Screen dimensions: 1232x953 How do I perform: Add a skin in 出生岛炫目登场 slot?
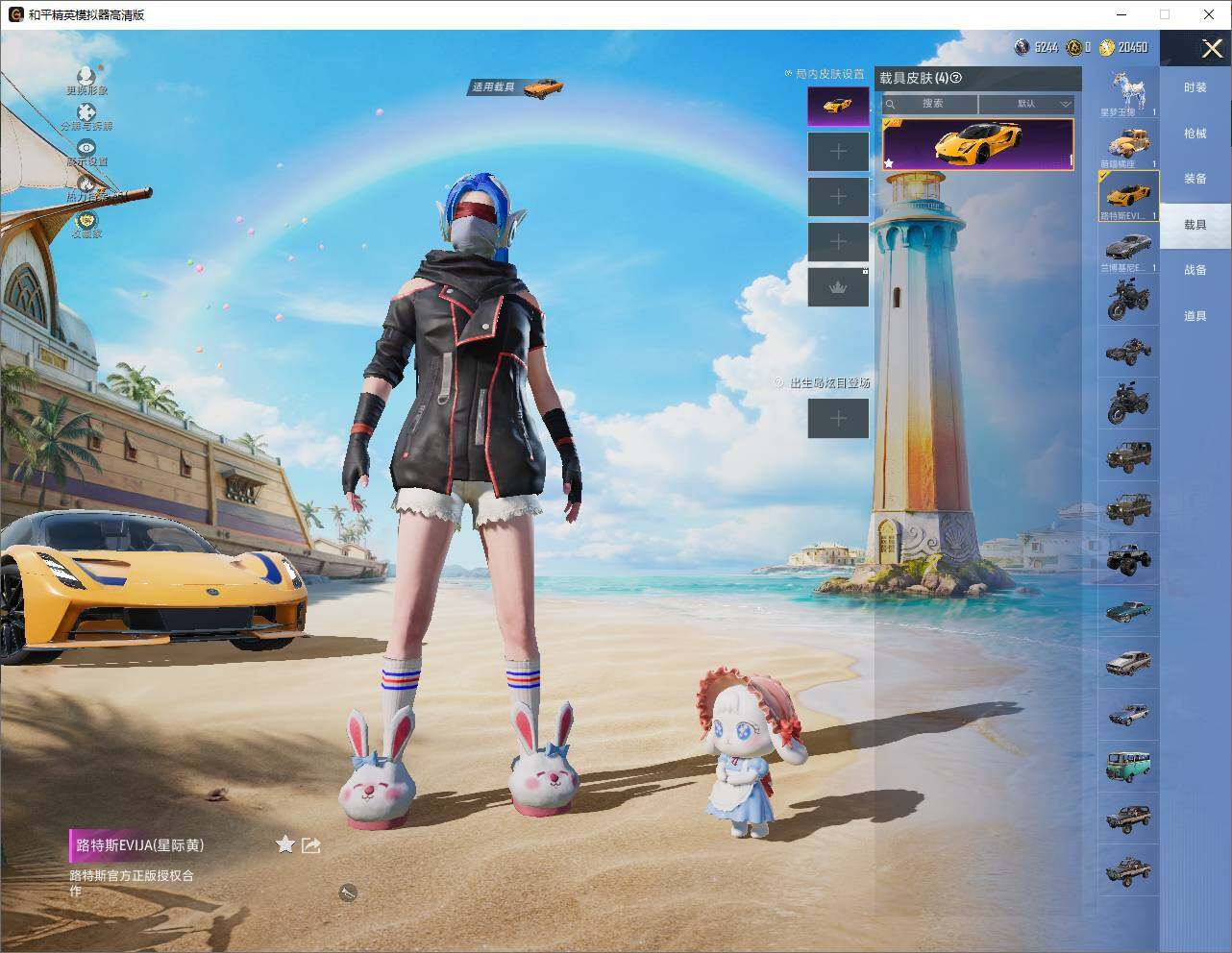[x=838, y=418]
